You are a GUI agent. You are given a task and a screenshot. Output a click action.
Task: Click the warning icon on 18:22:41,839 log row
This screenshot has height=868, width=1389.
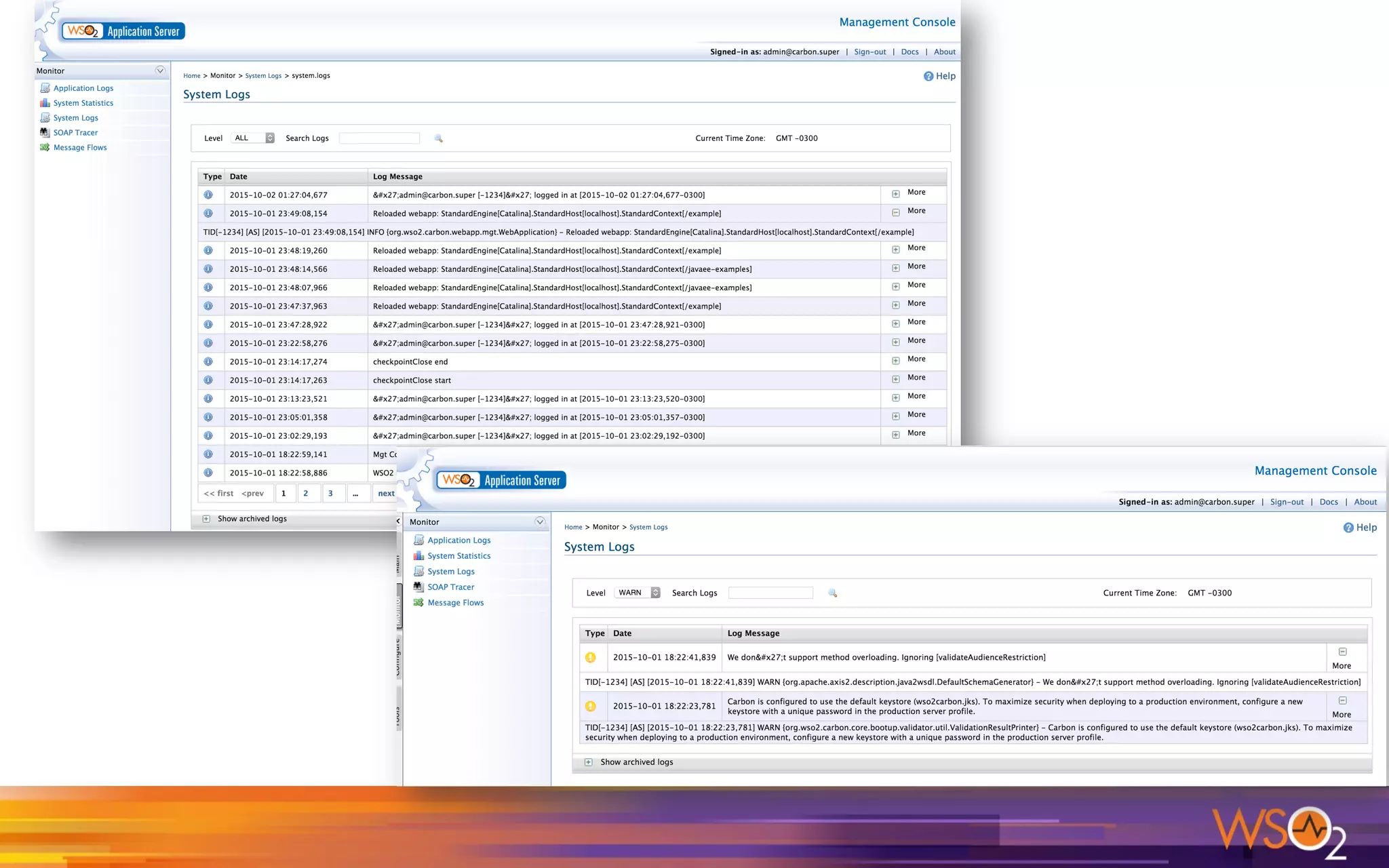point(591,657)
